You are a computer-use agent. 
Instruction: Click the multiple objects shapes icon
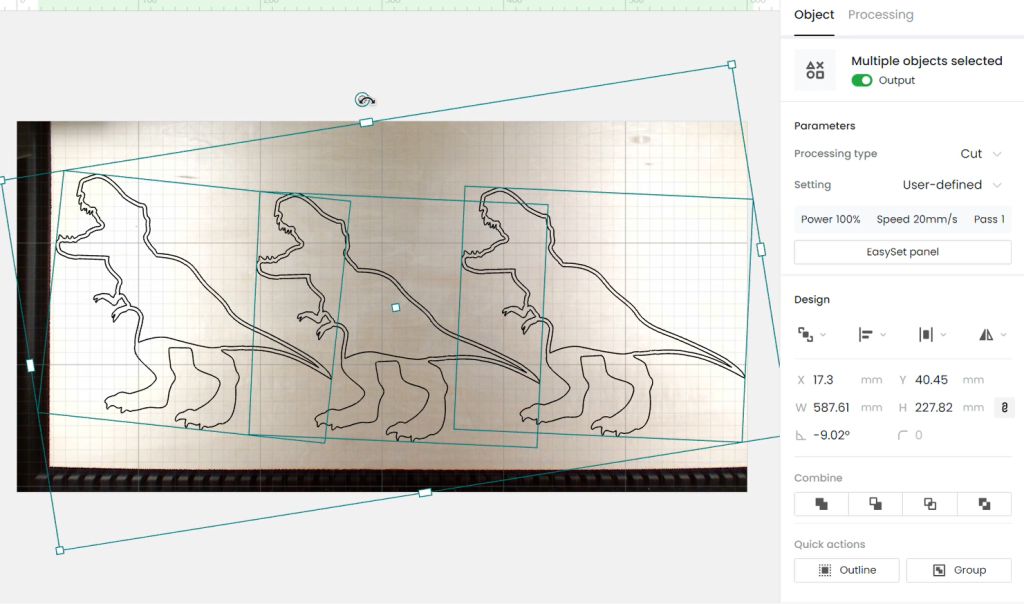[815, 70]
